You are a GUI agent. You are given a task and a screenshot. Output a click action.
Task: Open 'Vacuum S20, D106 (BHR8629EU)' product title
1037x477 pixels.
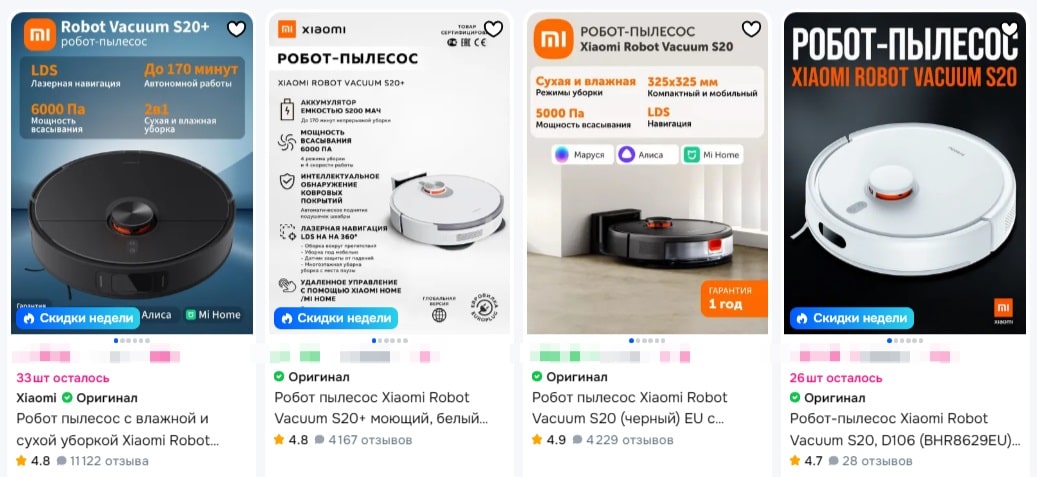pyautogui.click(x=905, y=429)
